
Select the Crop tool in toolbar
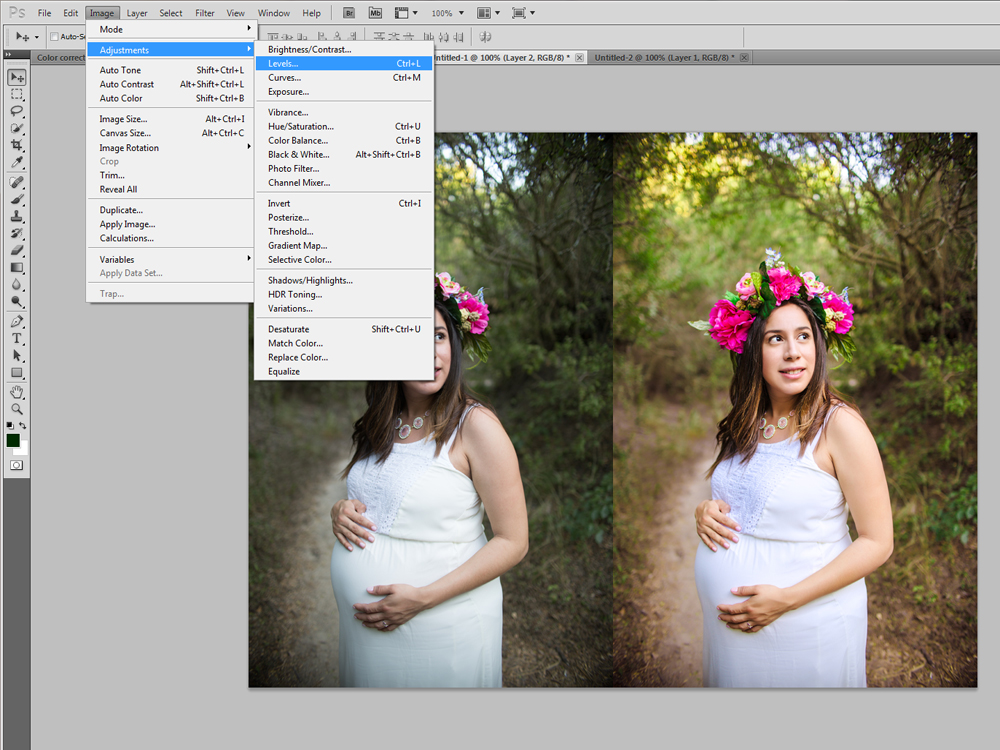click(17, 145)
